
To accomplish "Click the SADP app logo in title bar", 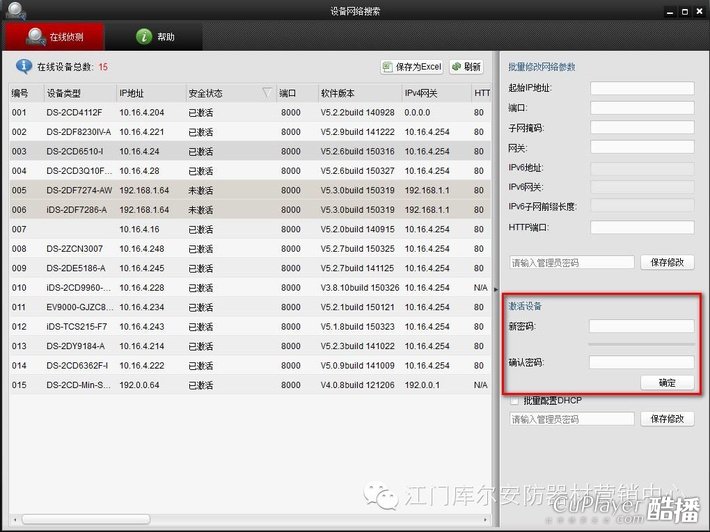I will click(x=17, y=11).
